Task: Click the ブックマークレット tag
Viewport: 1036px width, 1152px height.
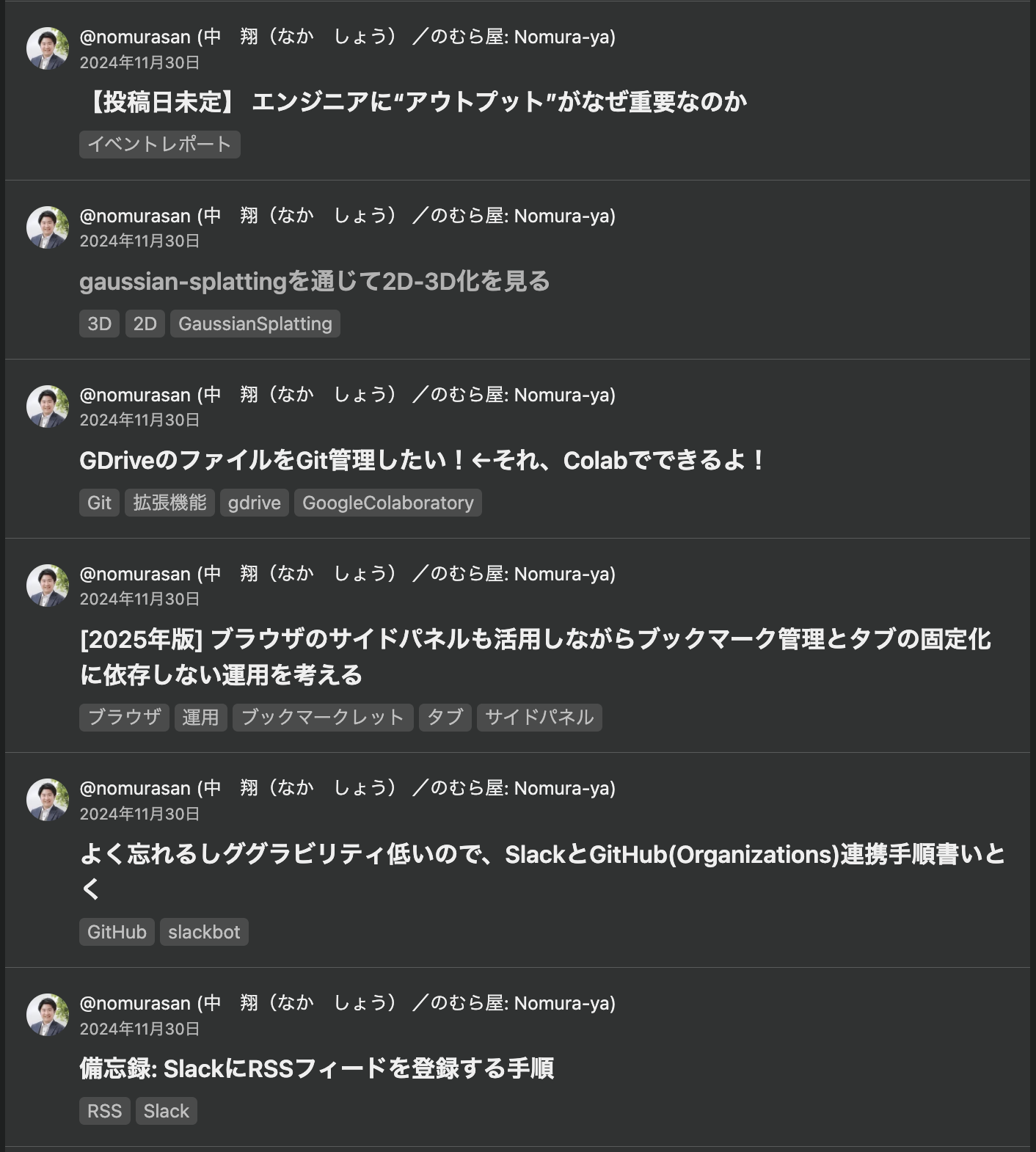Action: click(322, 717)
